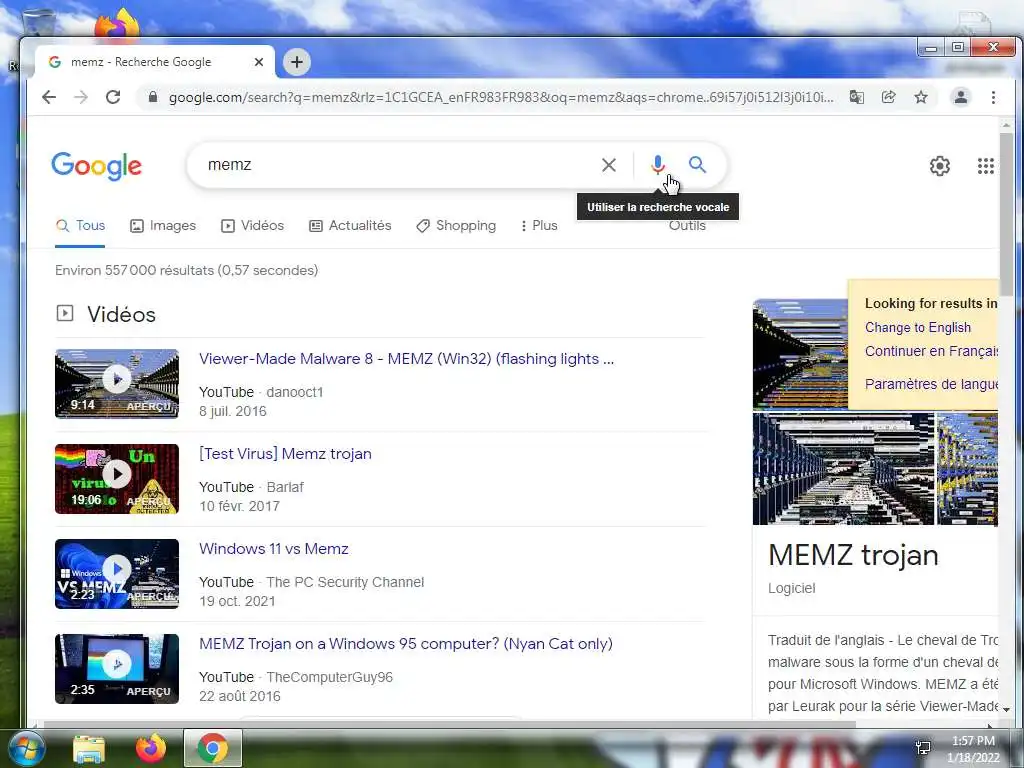Open MEMZ Trojan on a Windows 95 computer link
This screenshot has width=1024, height=768.
406,644
